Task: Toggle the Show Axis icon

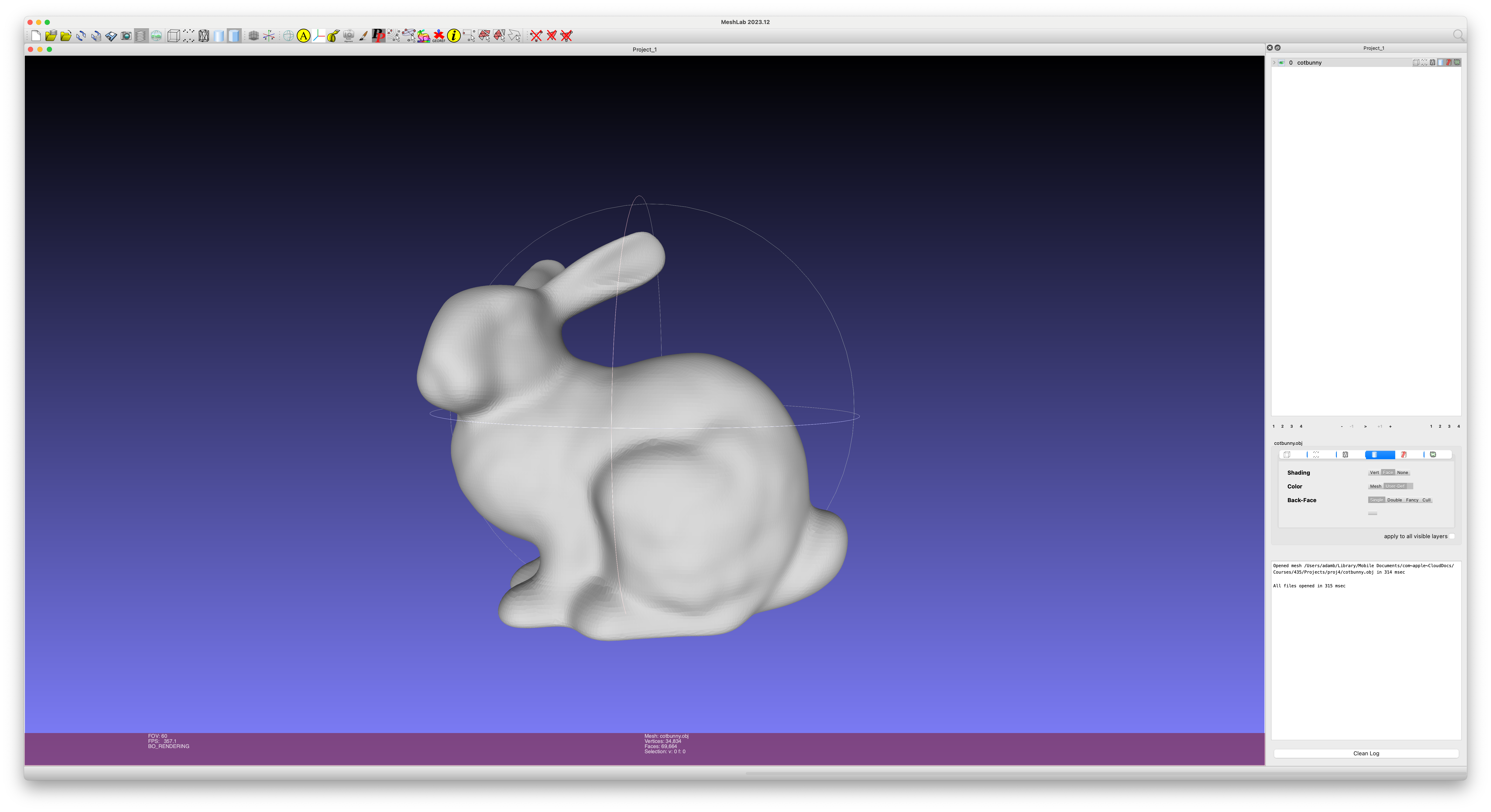Action: coord(269,36)
